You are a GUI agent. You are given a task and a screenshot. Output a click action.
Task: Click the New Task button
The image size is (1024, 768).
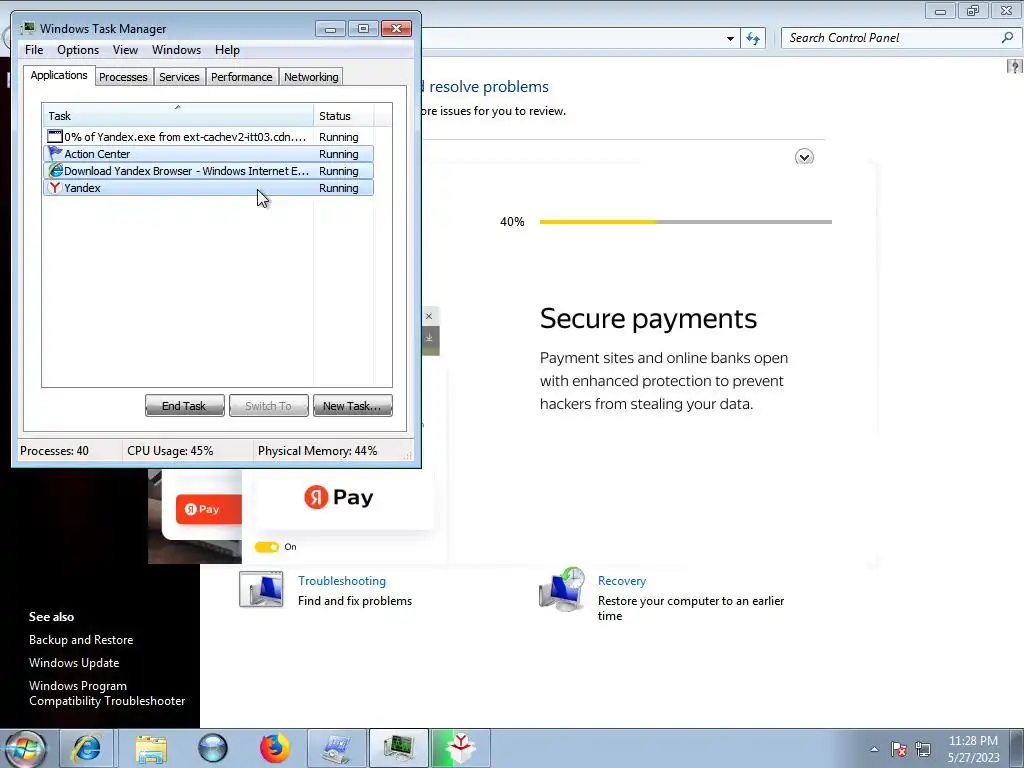[x=352, y=406]
